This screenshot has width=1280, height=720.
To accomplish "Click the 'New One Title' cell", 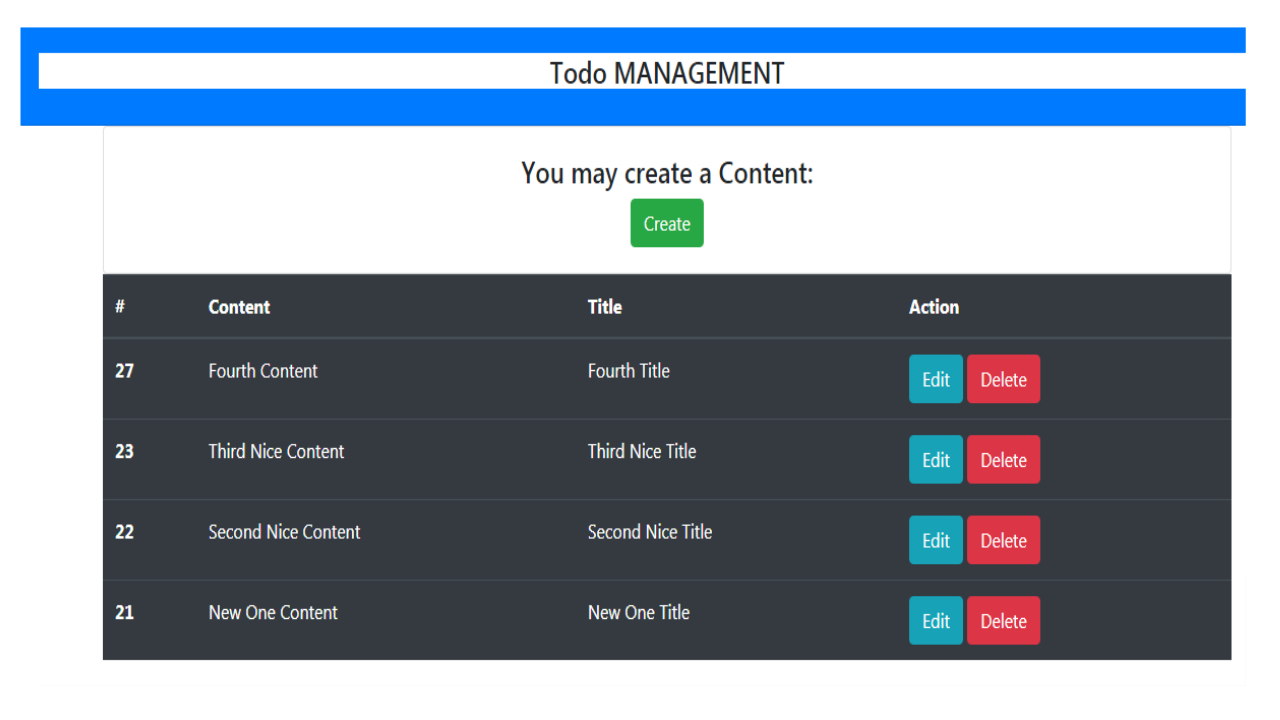I will tap(639, 612).
